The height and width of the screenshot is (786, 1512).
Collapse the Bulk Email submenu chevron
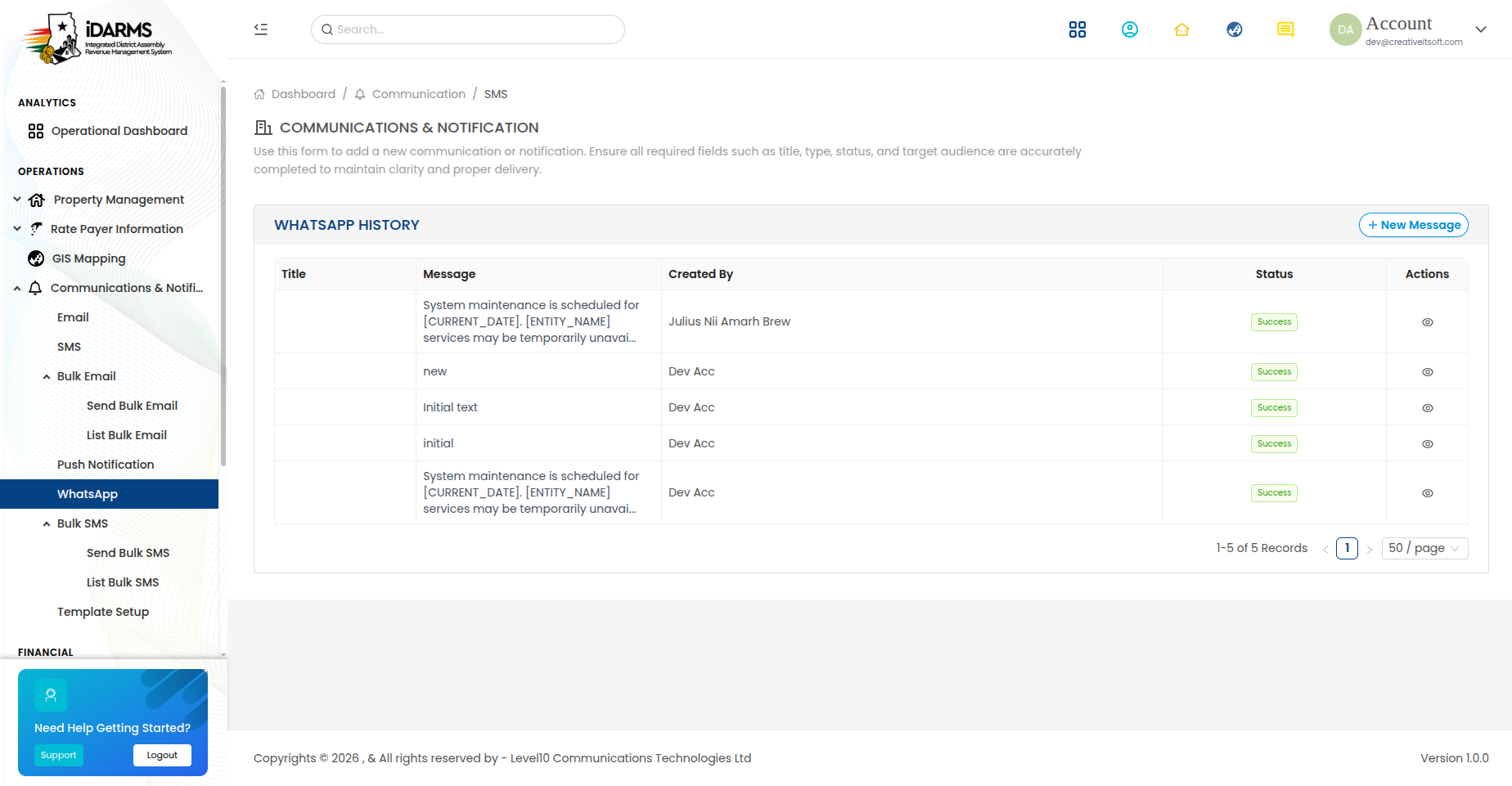47,376
